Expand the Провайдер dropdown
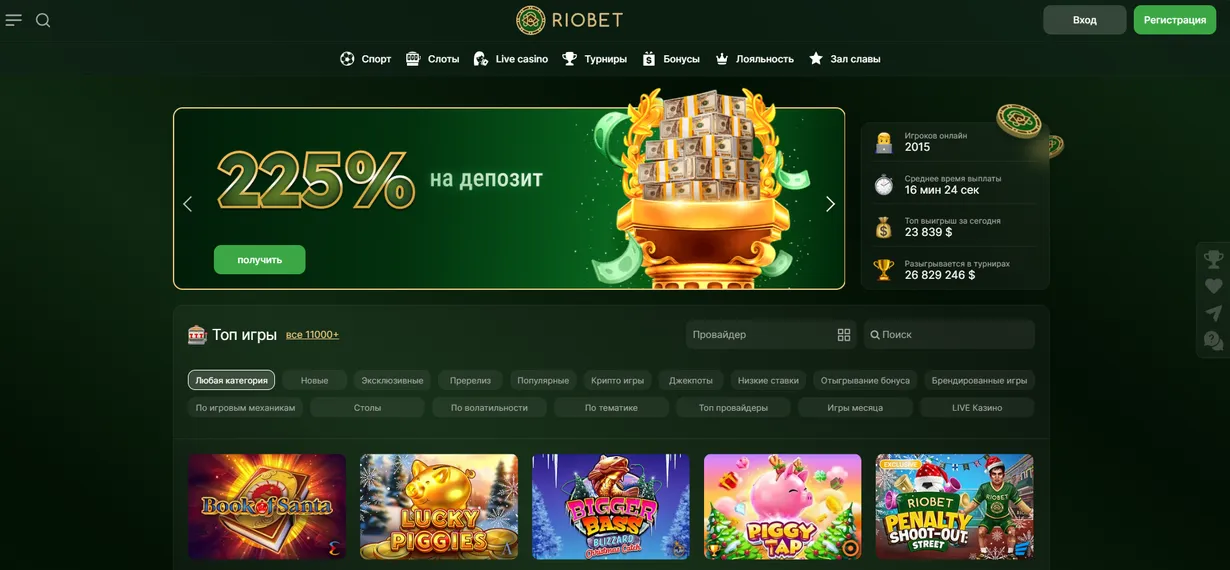 point(771,335)
